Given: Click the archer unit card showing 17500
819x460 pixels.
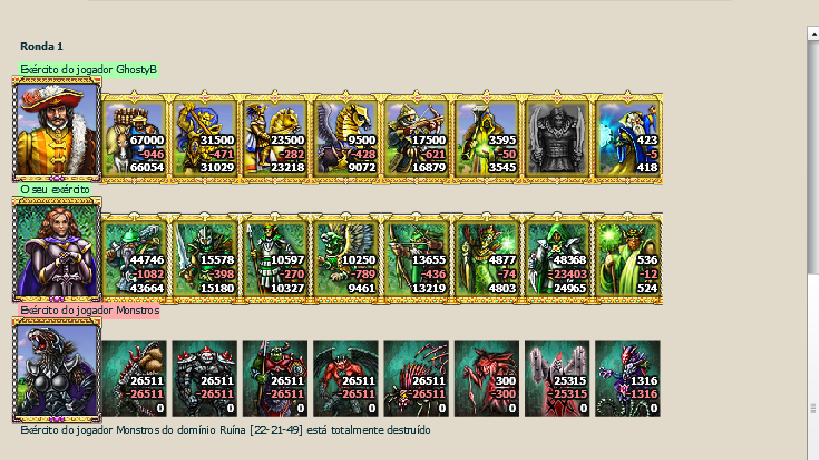Looking at the screenshot, I should [x=416, y=138].
